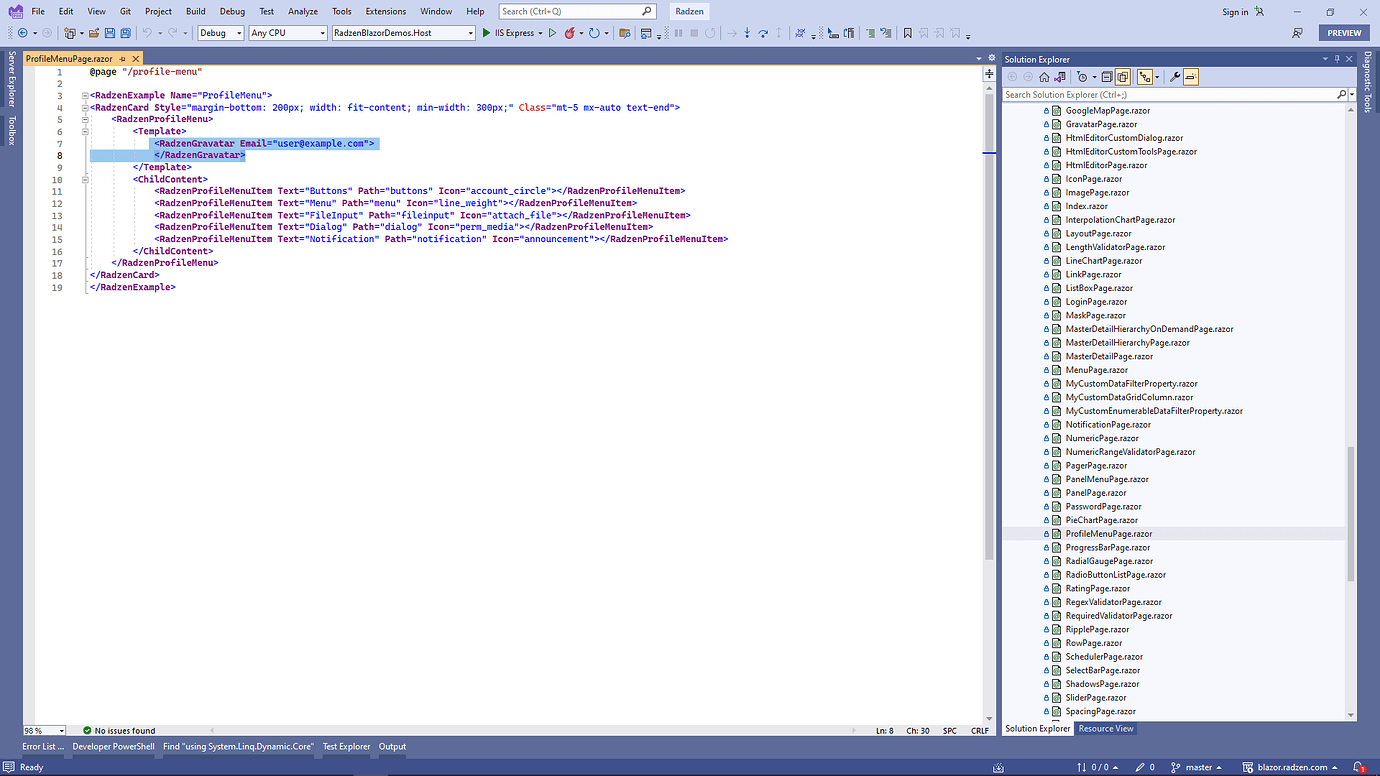Click the Save All toolbar icon
This screenshot has height=776, width=1380.
pyautogui.click(x=125, y=33)
